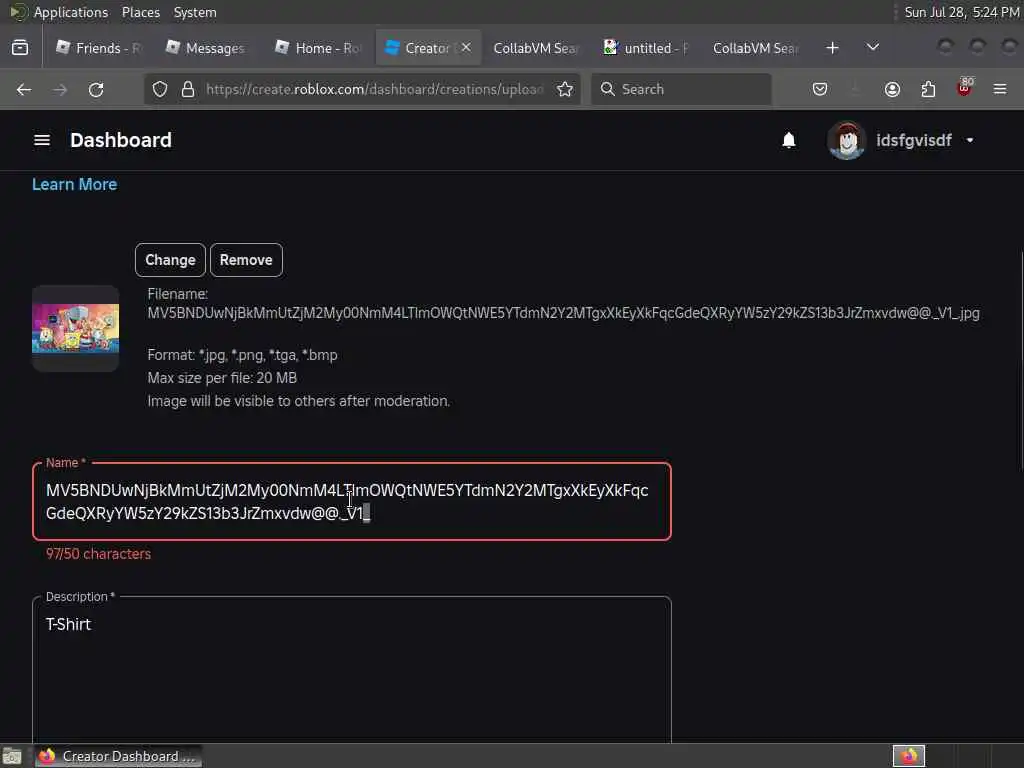Open the Firefox application menu icon
Screen dimensions: 1024x768
click(x=1000, y=89)
